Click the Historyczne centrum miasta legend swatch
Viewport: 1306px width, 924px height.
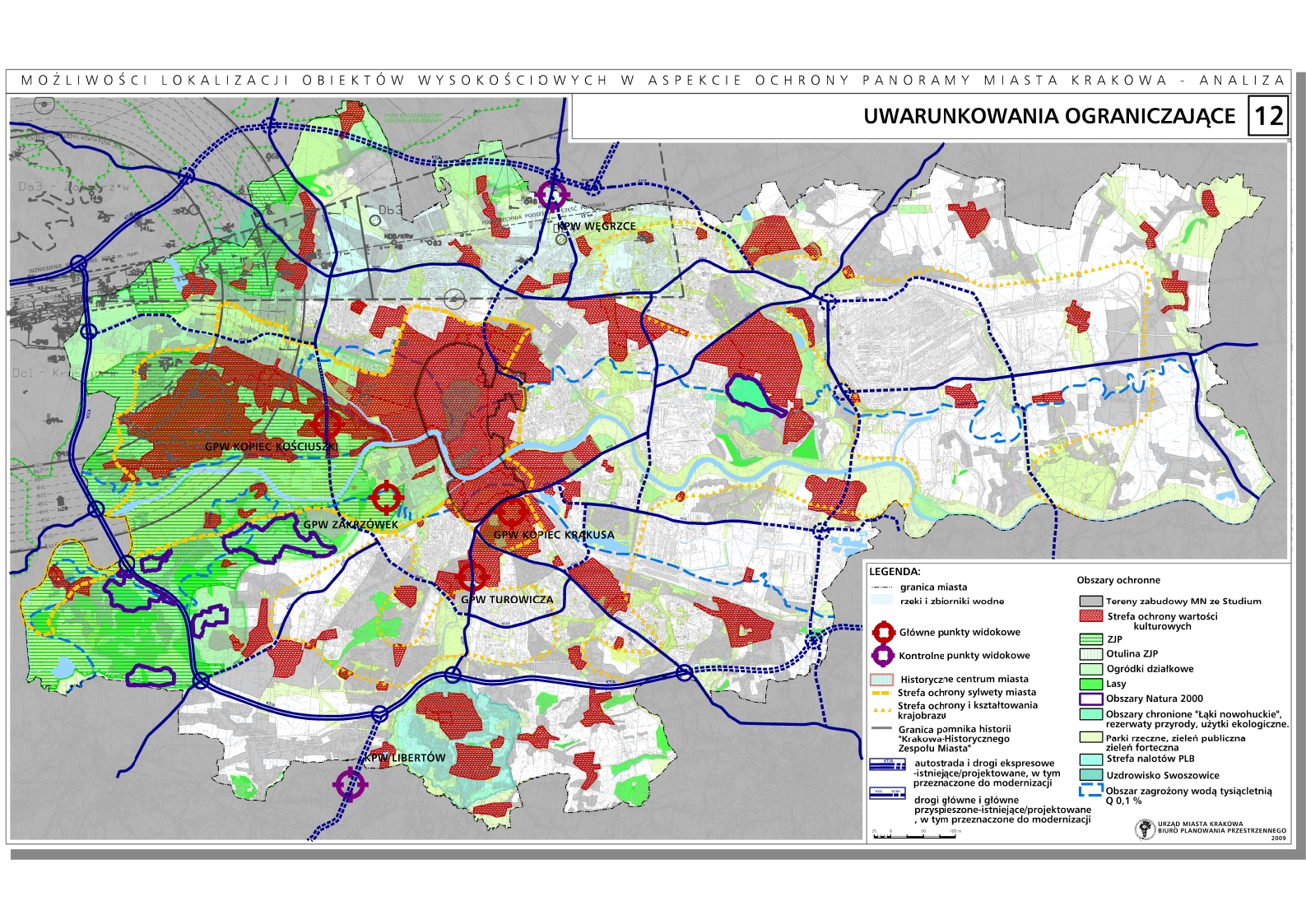[x=881, y=680]
